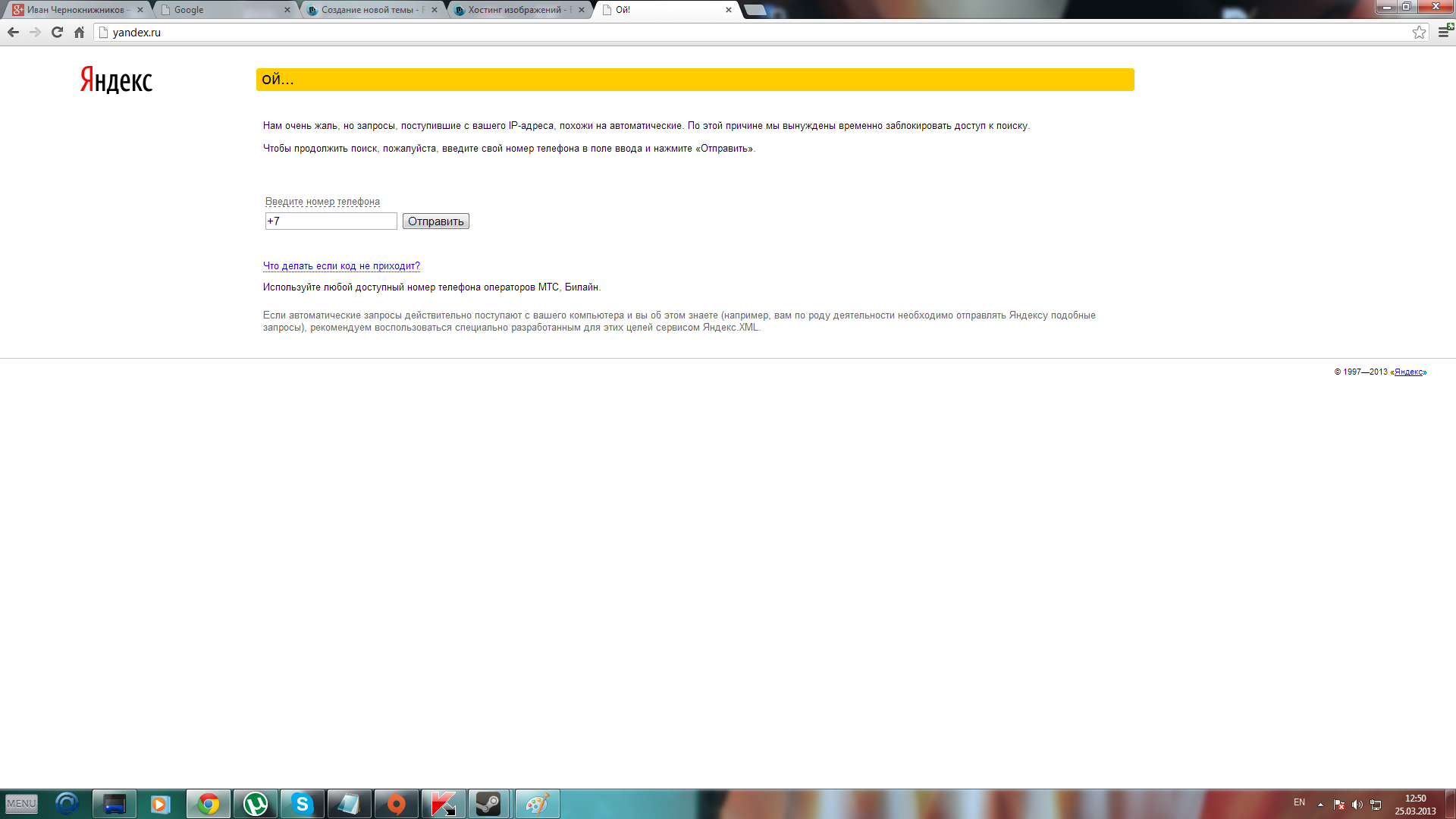Open the Action Center flag icon
The width and height of the screenshot is (1456, 819).
pyautogui.click(x=1339, y=805)
